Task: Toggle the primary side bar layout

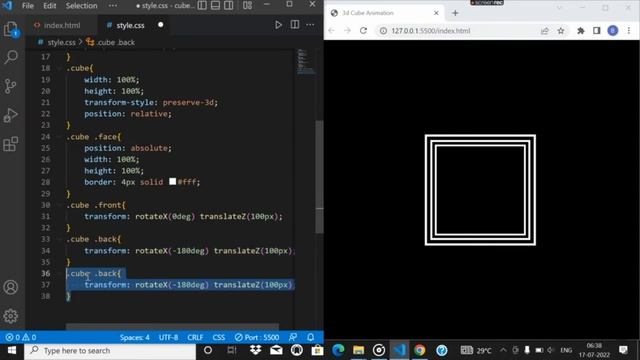Action: pos(202,5)
